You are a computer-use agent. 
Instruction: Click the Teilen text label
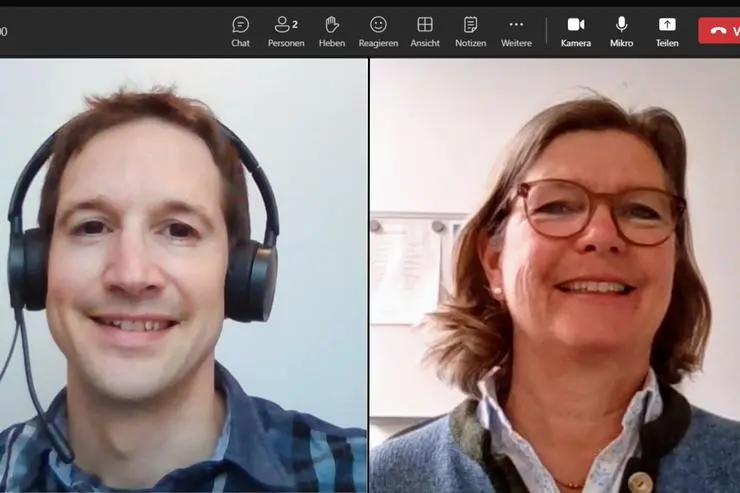tap(667, 43)
